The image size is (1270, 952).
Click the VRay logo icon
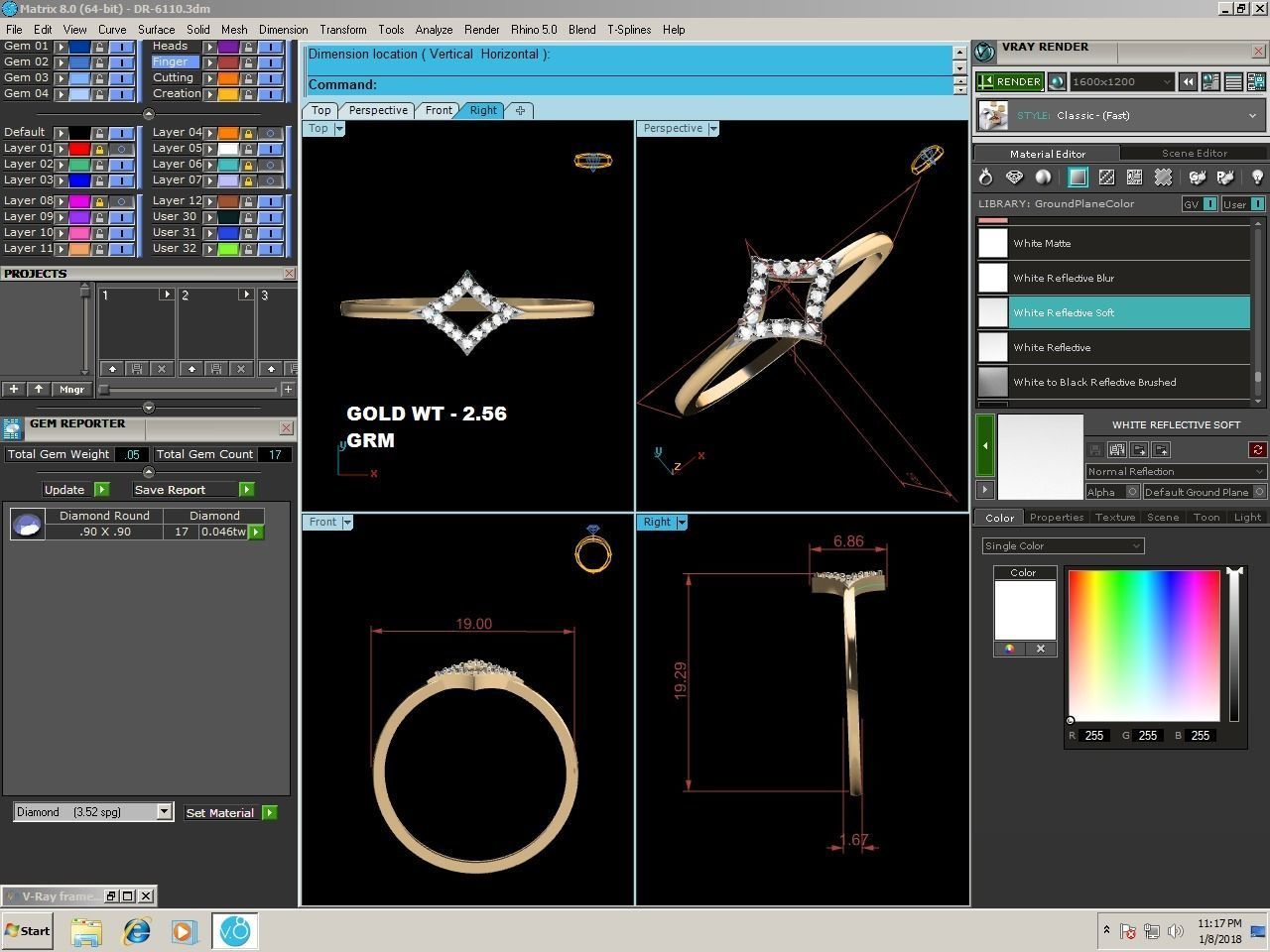[x=984, y=52]
